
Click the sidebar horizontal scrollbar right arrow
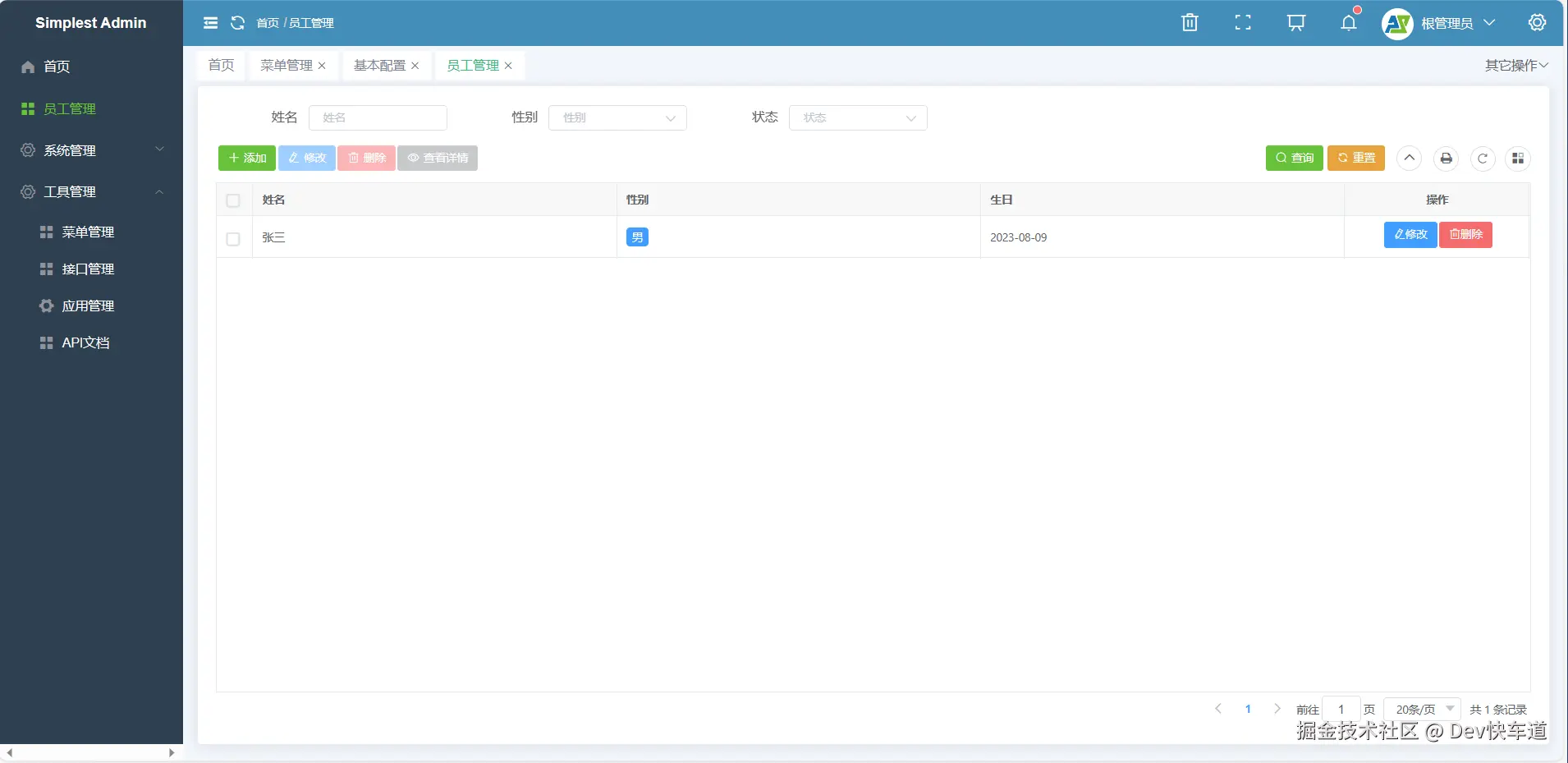(x=172, y=753)
